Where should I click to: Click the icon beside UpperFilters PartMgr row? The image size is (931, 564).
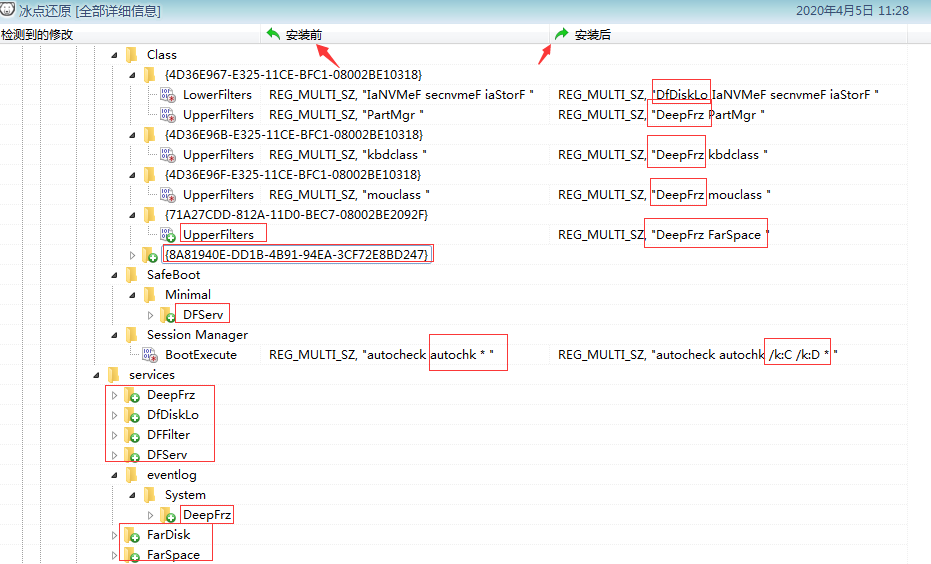click(x=168, y=115)
